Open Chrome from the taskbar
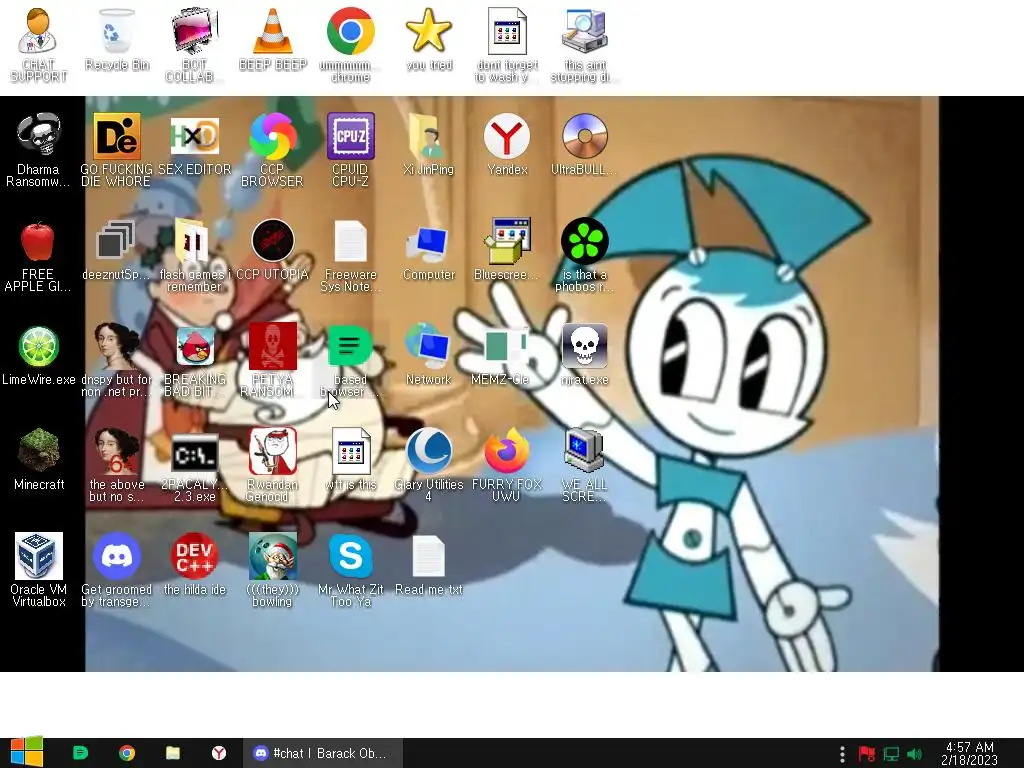The height and width of the screenshot is (768, 1024). coord(127,753)
